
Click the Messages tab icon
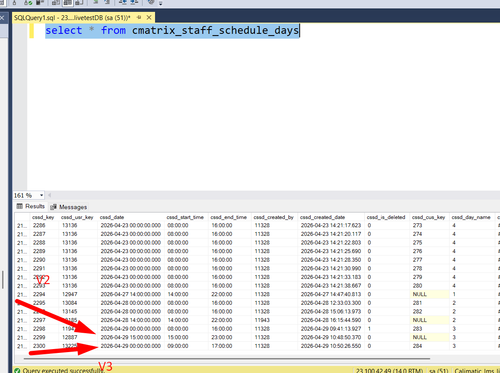pos(53,207)
